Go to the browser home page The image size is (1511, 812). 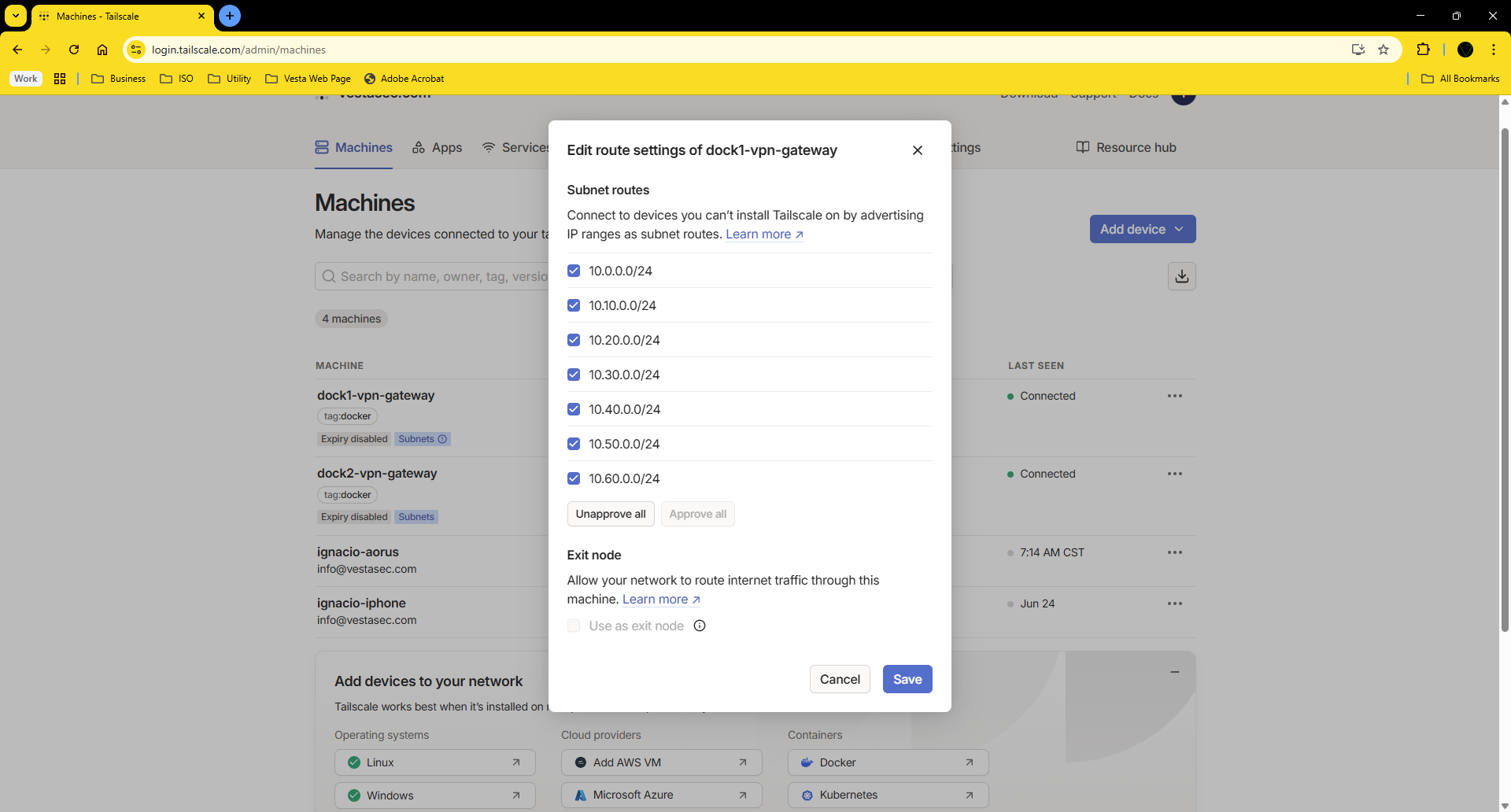point(102,50)
